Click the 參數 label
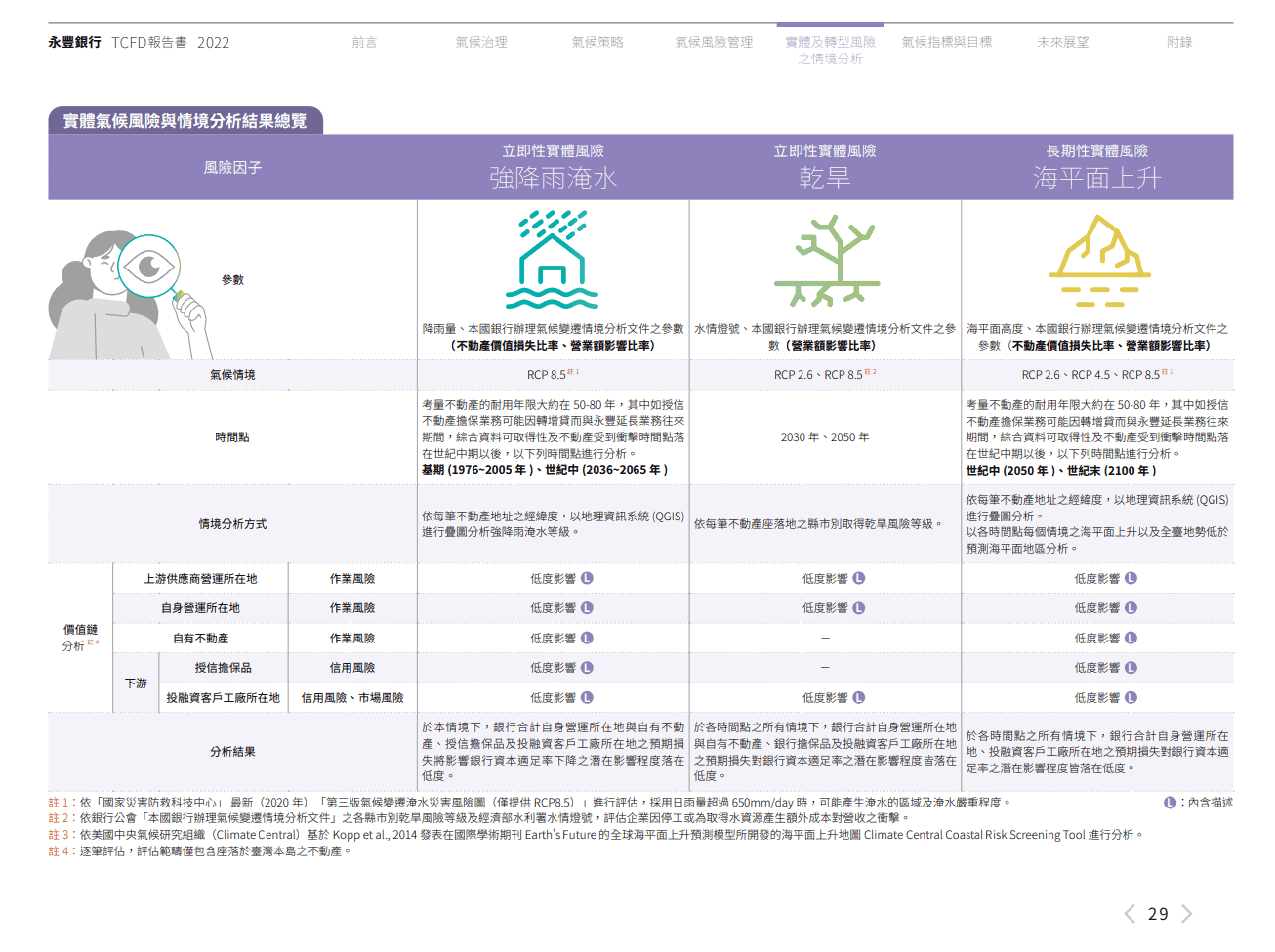 coord(232,280)
